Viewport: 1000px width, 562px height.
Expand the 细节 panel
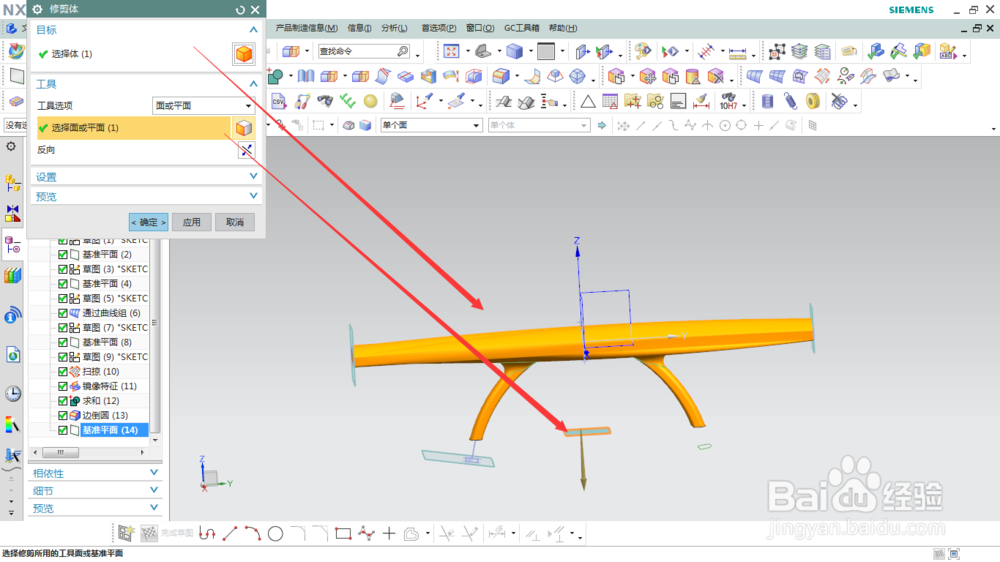click(154, 490)
